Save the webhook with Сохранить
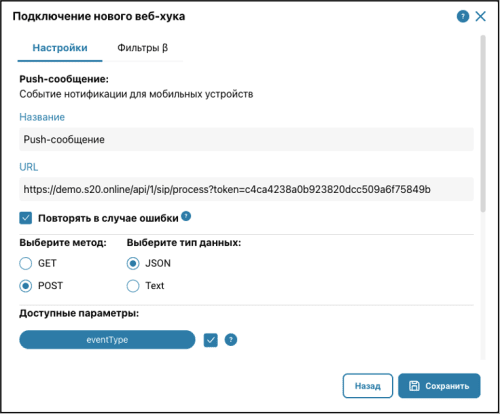500x414 pixels. click(x=439, y=386)
